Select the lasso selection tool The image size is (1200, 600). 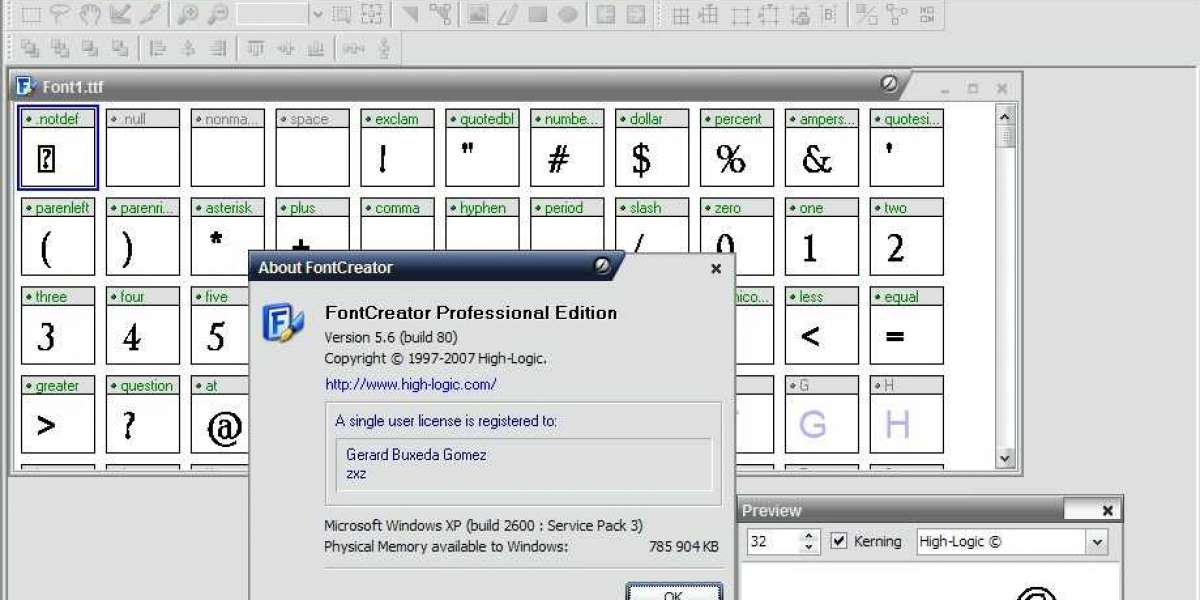point(60,14)
